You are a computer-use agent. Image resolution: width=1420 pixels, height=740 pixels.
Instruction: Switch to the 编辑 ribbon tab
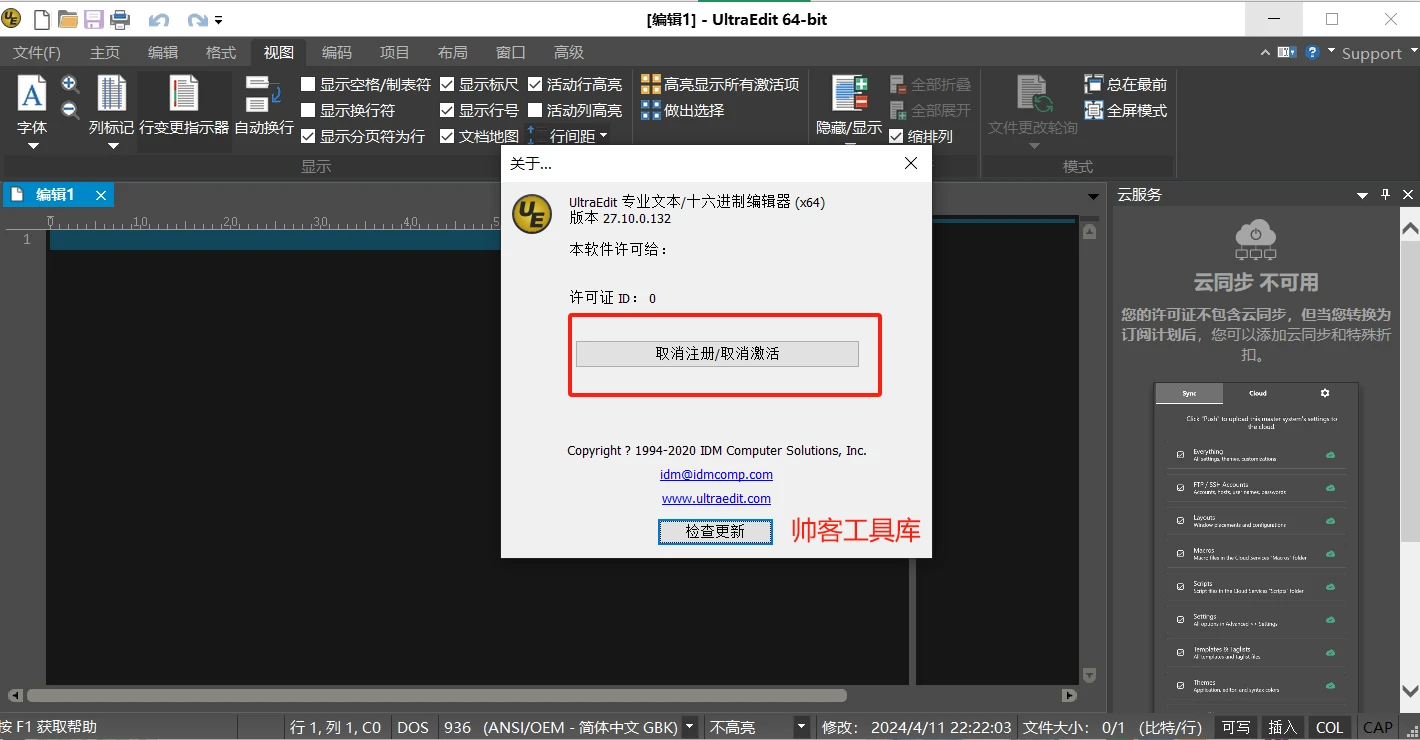coord(163,52)
